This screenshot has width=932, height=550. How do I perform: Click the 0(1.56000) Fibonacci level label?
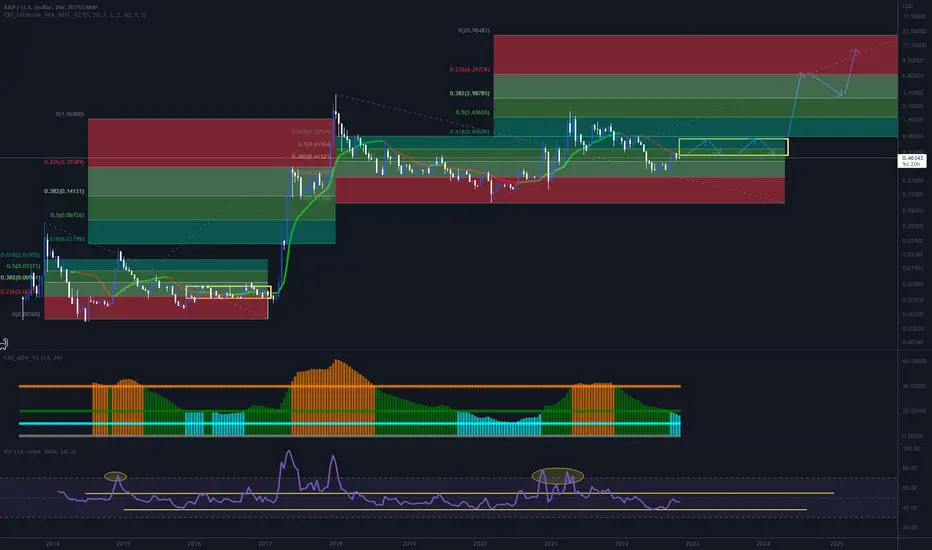pos(70,114)
